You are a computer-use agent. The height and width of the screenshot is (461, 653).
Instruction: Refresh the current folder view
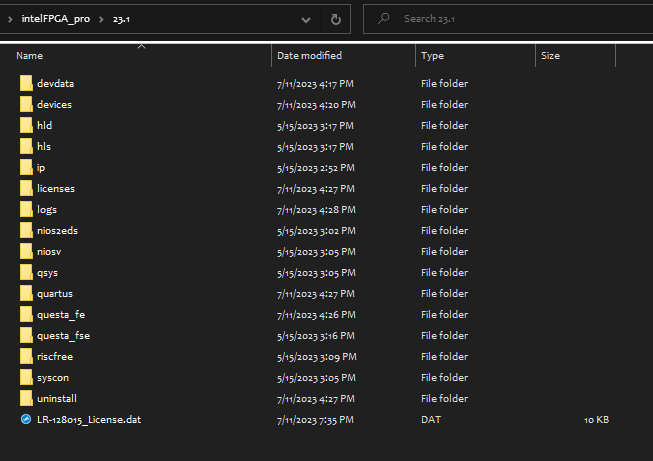point(336,18)
